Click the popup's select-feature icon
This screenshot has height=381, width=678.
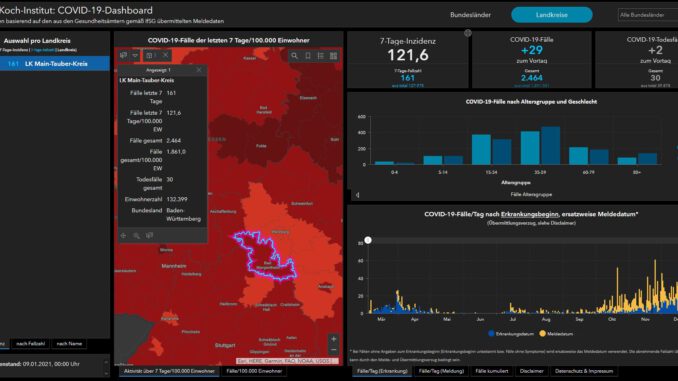click(150, 236)
